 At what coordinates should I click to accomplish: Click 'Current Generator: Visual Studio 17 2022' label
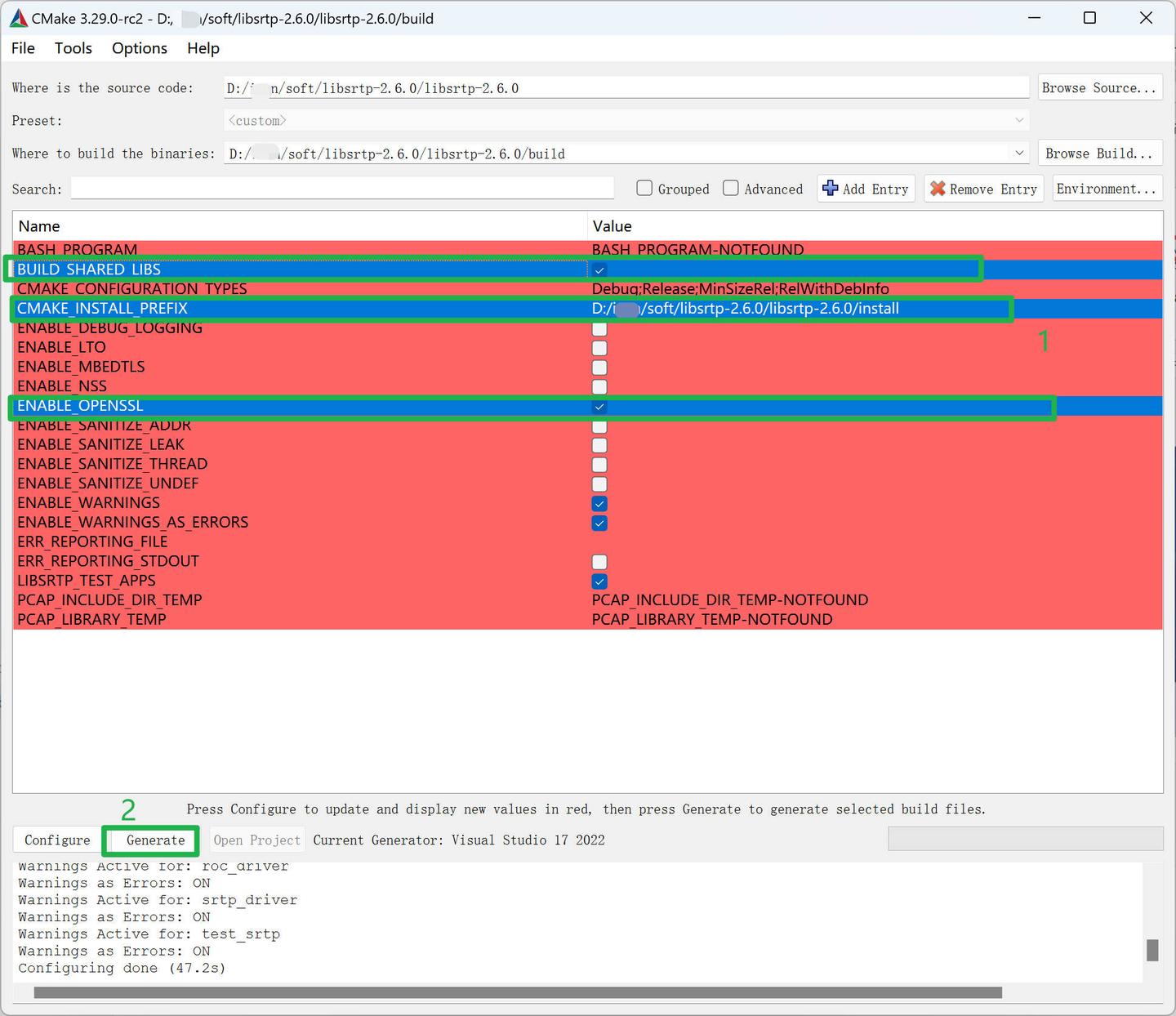(459, 840)
